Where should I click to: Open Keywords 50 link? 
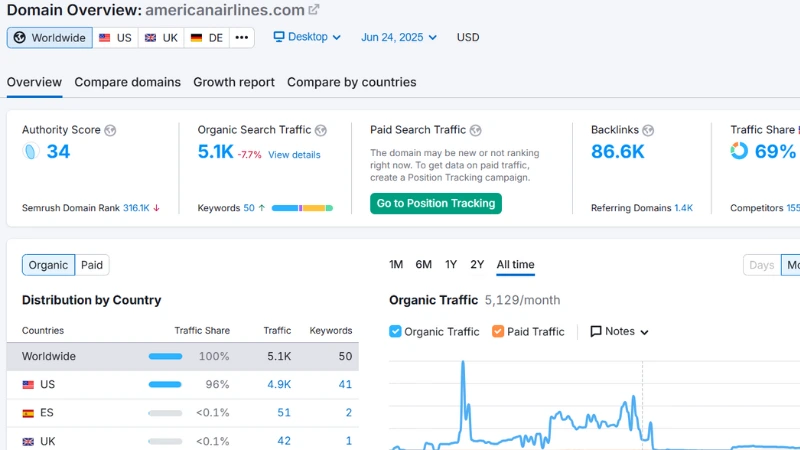coord(248,208)
